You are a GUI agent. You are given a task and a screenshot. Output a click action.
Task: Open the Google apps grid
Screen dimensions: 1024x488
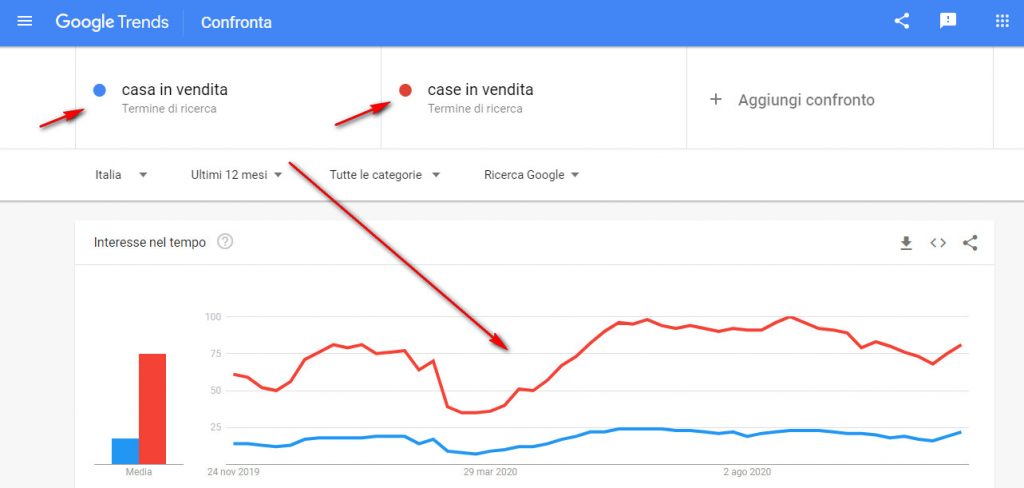click(x=1002, y=22)
